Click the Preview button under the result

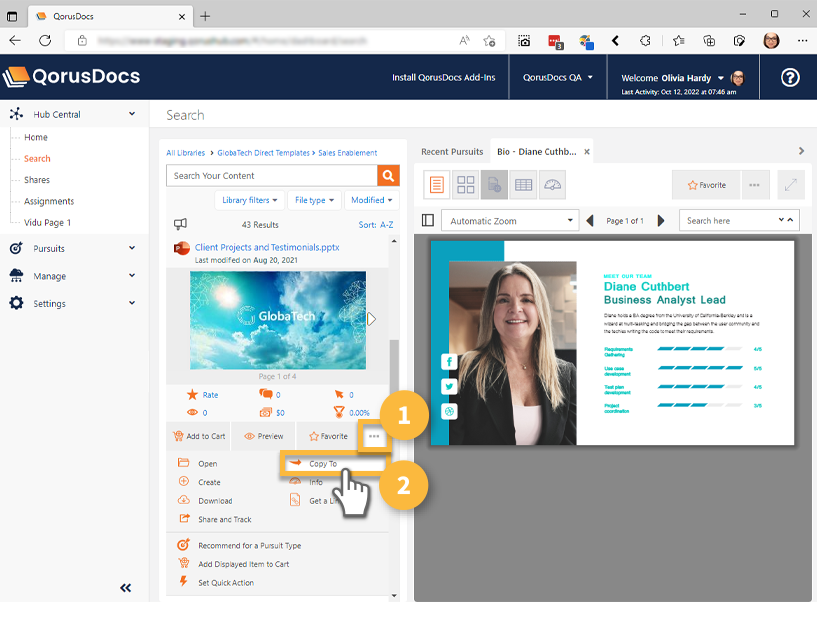pos(264,436)
